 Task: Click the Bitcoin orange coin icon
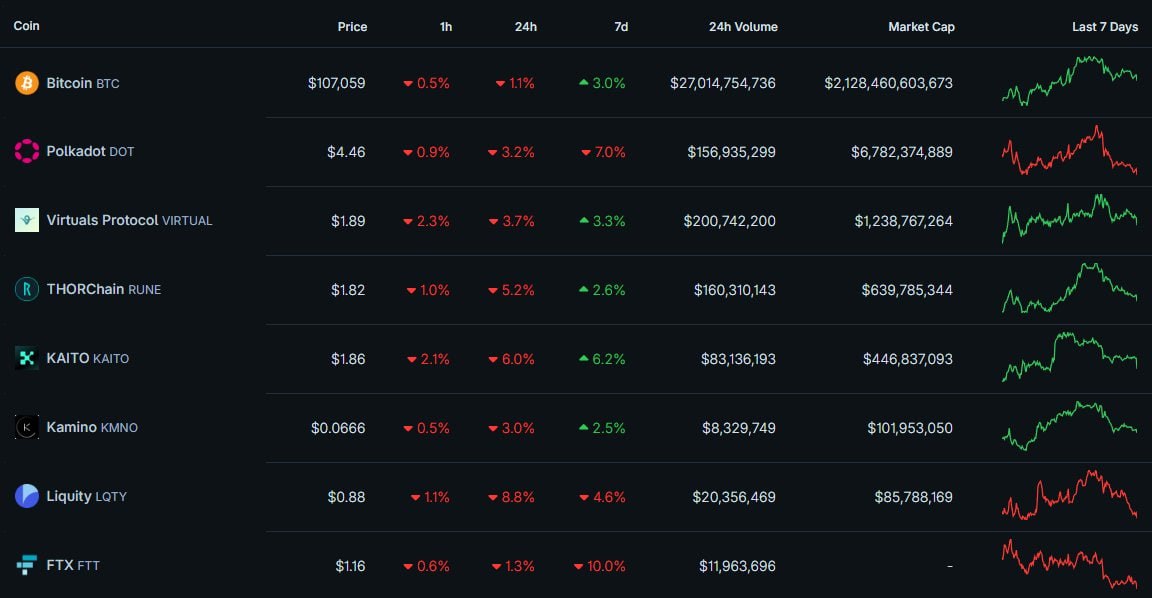click(27, 83)
